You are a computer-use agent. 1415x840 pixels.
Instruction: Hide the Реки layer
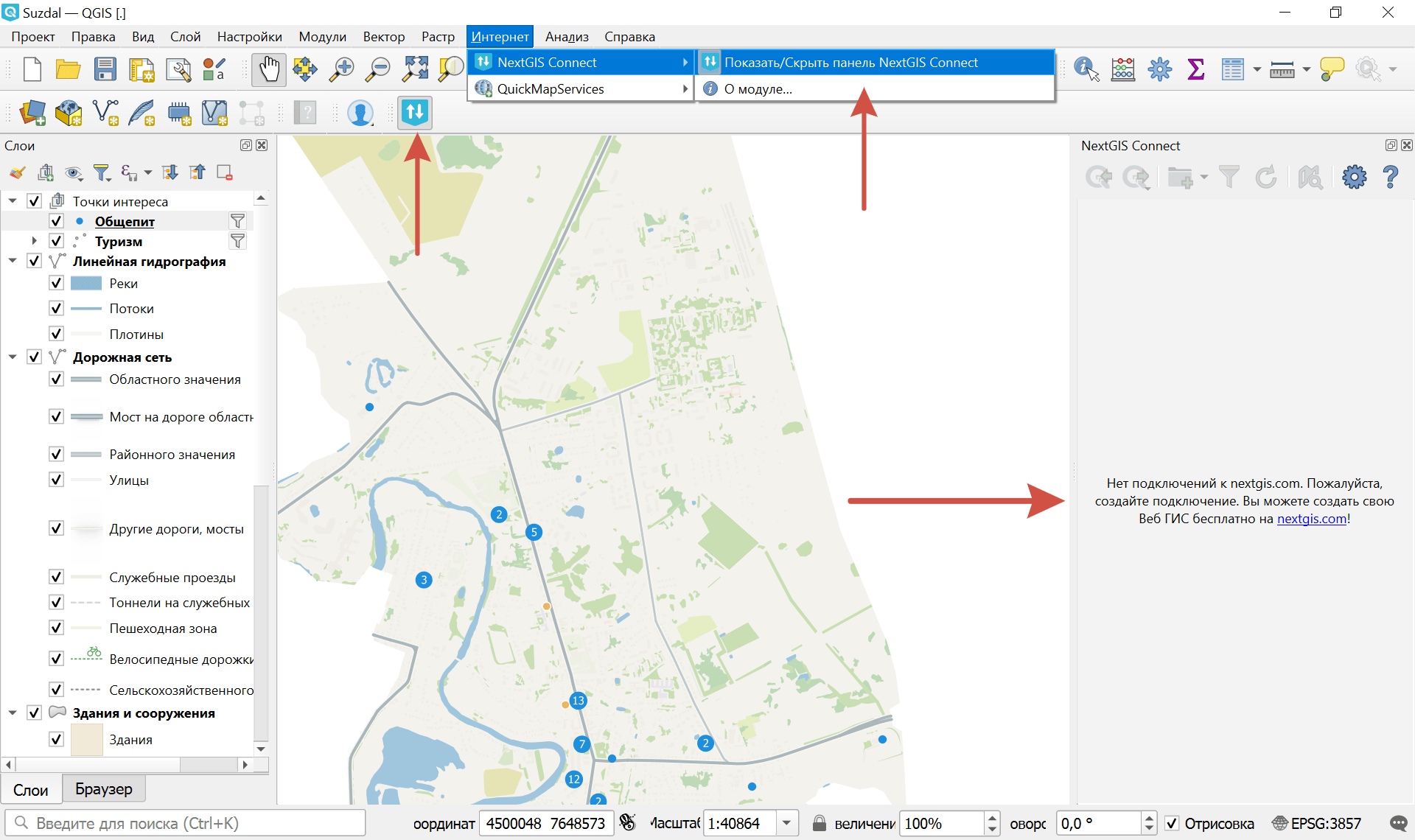tap(57, 283)
